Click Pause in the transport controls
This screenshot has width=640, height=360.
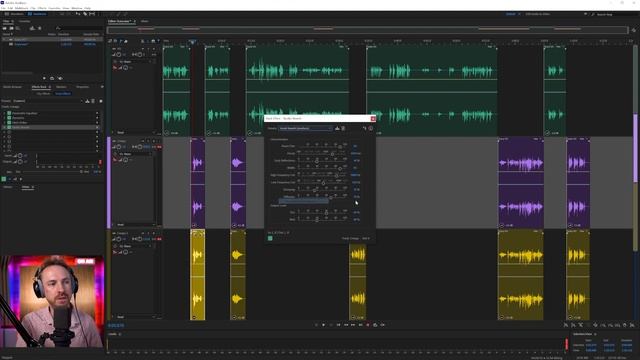coord(331,325)
